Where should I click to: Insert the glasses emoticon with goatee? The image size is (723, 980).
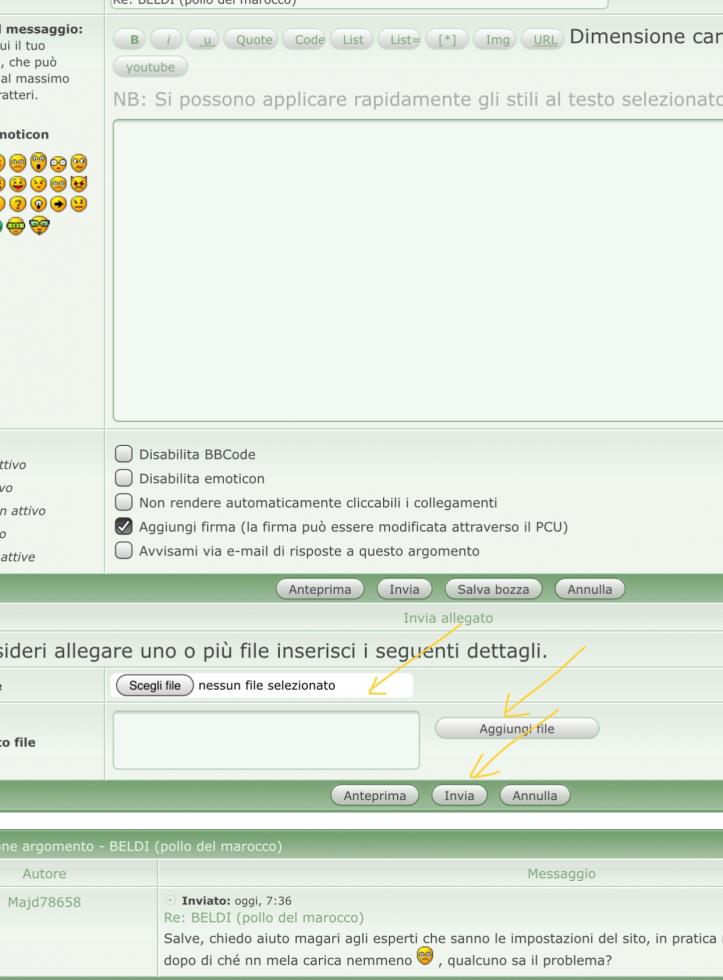pos(39,225)
